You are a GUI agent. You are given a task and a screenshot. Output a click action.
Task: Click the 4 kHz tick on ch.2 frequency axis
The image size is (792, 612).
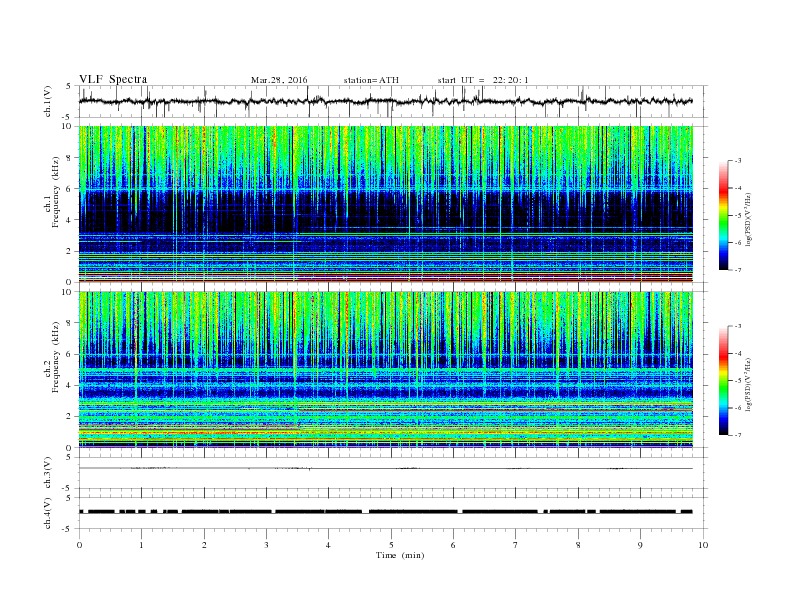(70, 385)
